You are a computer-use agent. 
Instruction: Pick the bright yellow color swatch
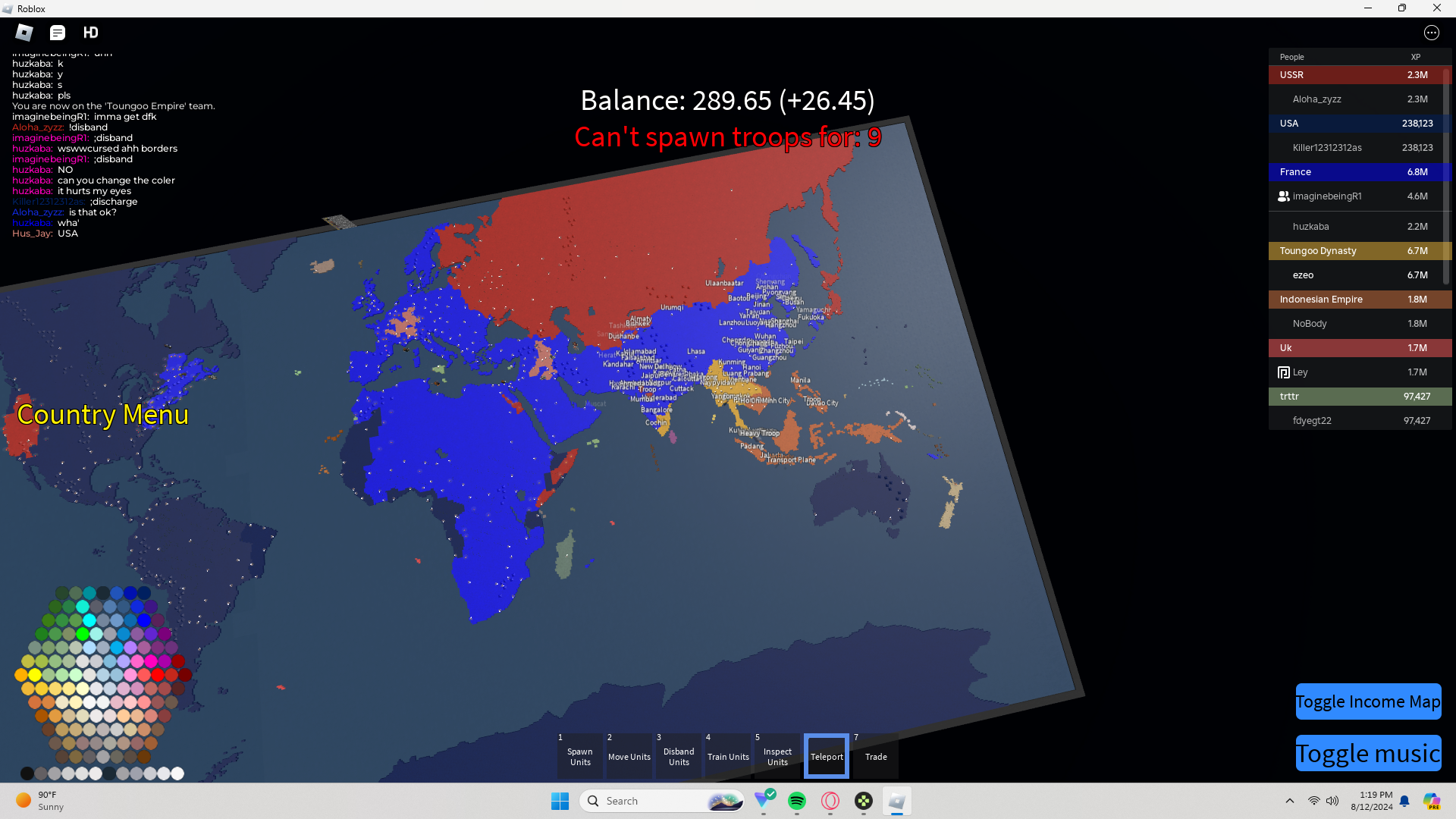(x=35, y=675)
